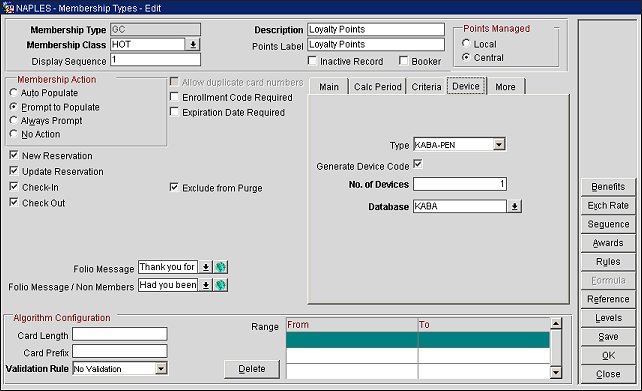Switch to the Calc Period tab
Screen dimensions: 642x391
tap(378, 87)
